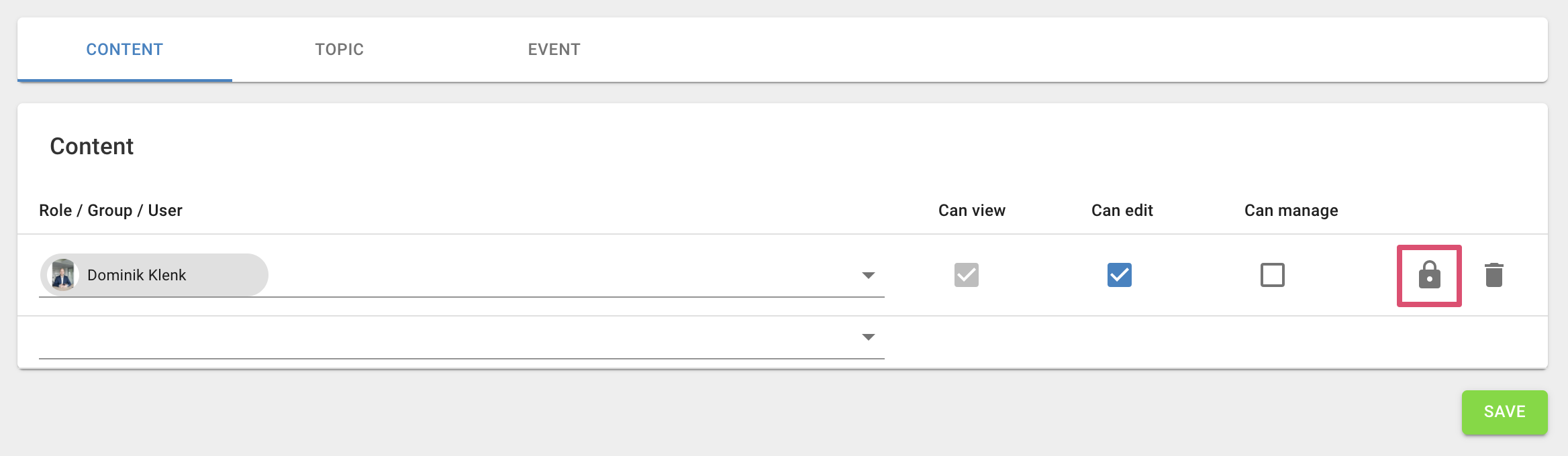Delete Dominik Klenk's row with the trash icon
1568x456 pixels.
(1493, 275)
